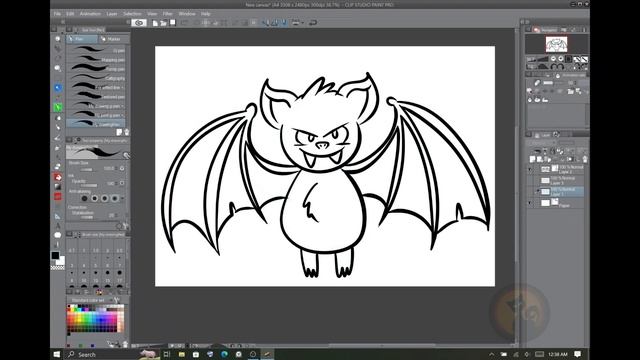Screen dimensions: 640x360
Task: Adjust the Brush Size slider
Action: click(87, 169)
